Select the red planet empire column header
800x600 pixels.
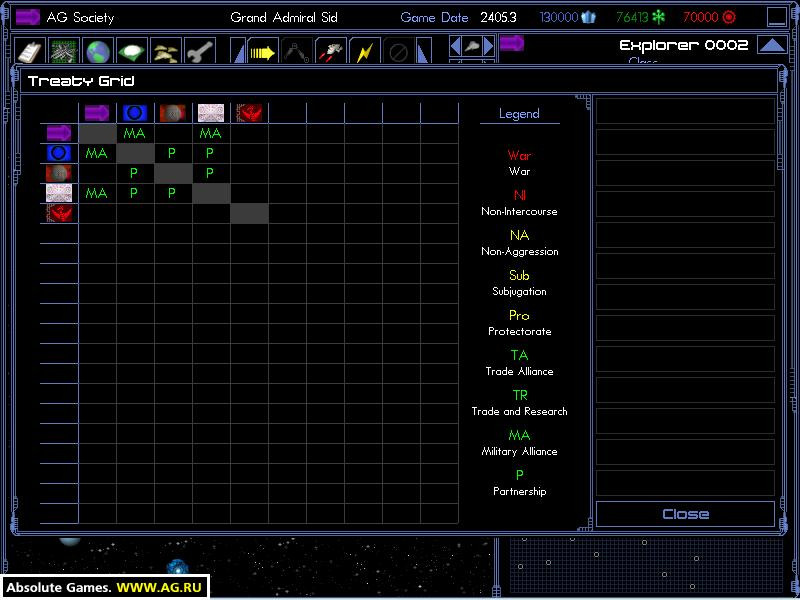click(x=172, y=113)
